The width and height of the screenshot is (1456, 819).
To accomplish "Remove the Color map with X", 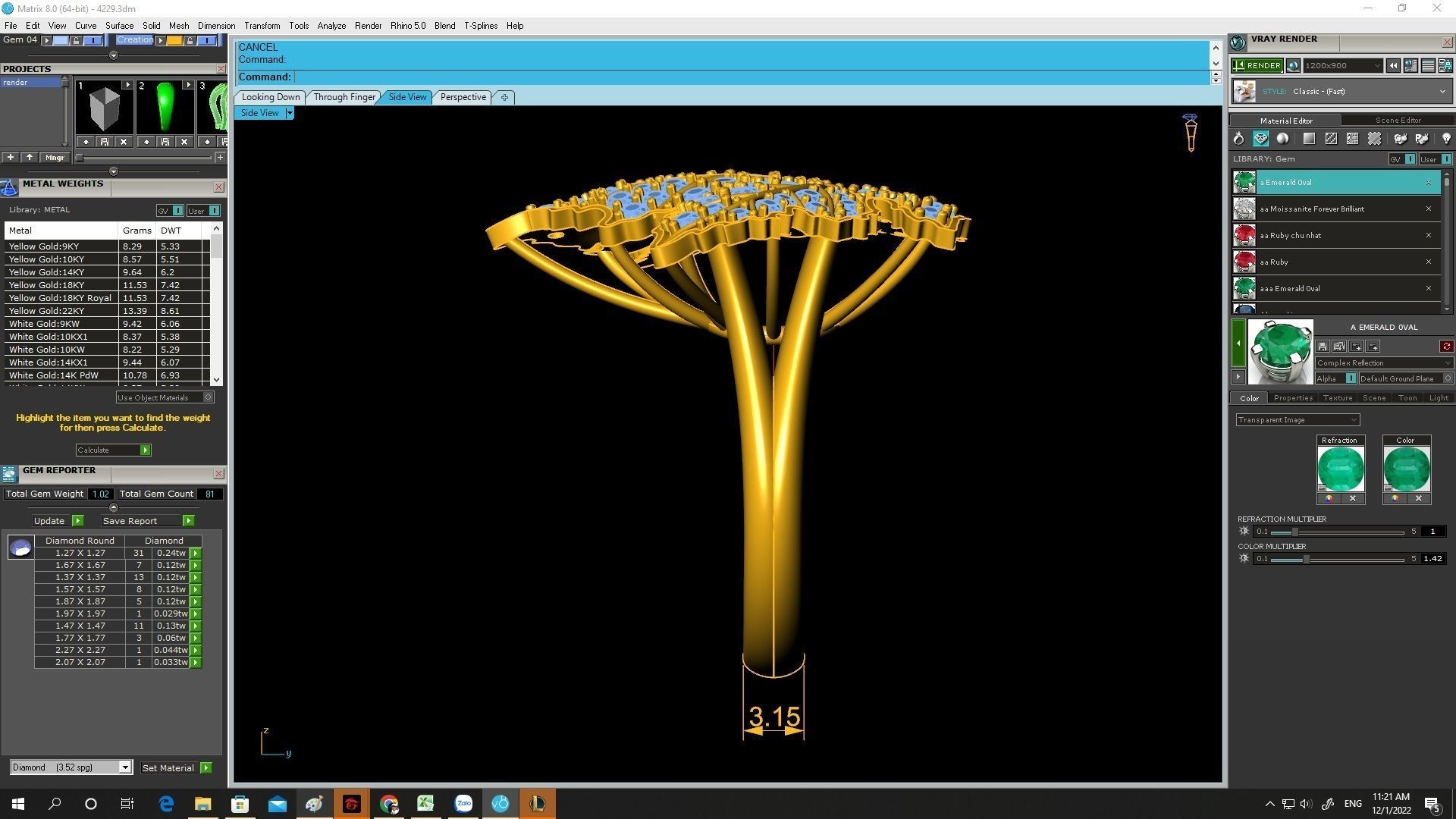I will click(1419, 498).
